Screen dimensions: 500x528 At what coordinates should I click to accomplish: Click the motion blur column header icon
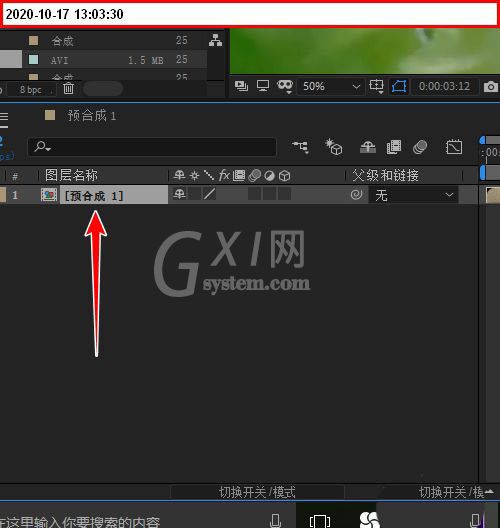255,175
